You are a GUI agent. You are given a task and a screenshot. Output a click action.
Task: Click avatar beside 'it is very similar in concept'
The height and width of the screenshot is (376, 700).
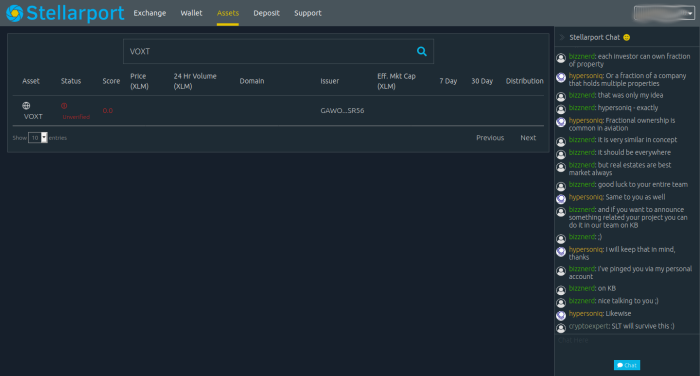561,142
